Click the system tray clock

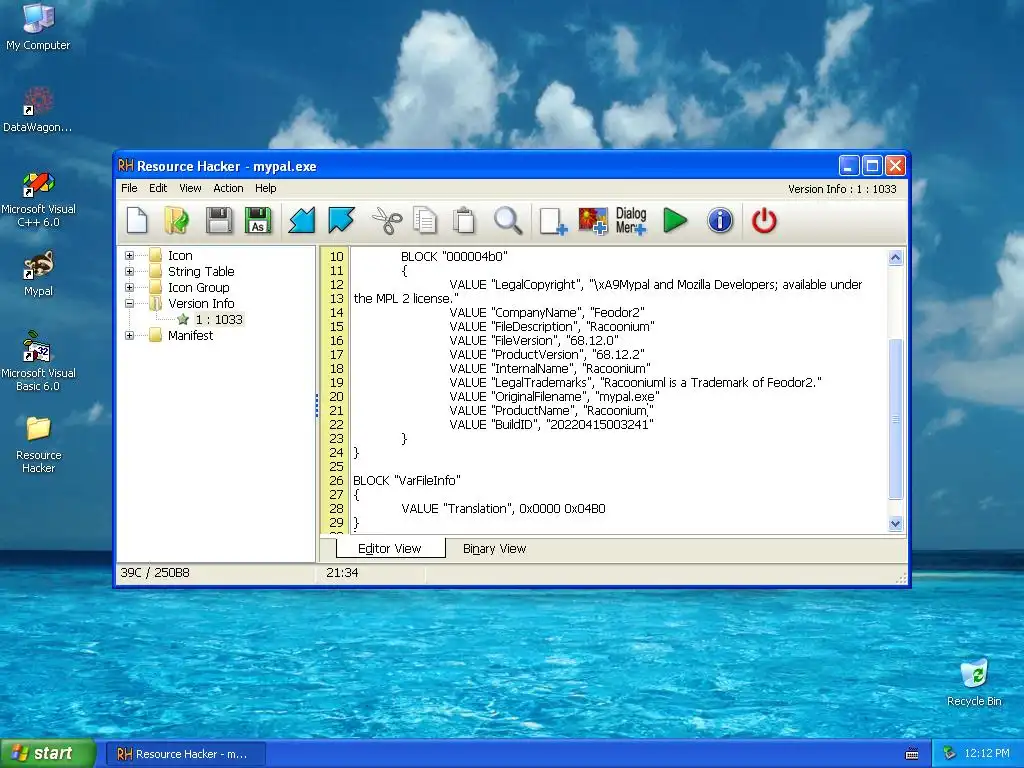pos(987,754)
